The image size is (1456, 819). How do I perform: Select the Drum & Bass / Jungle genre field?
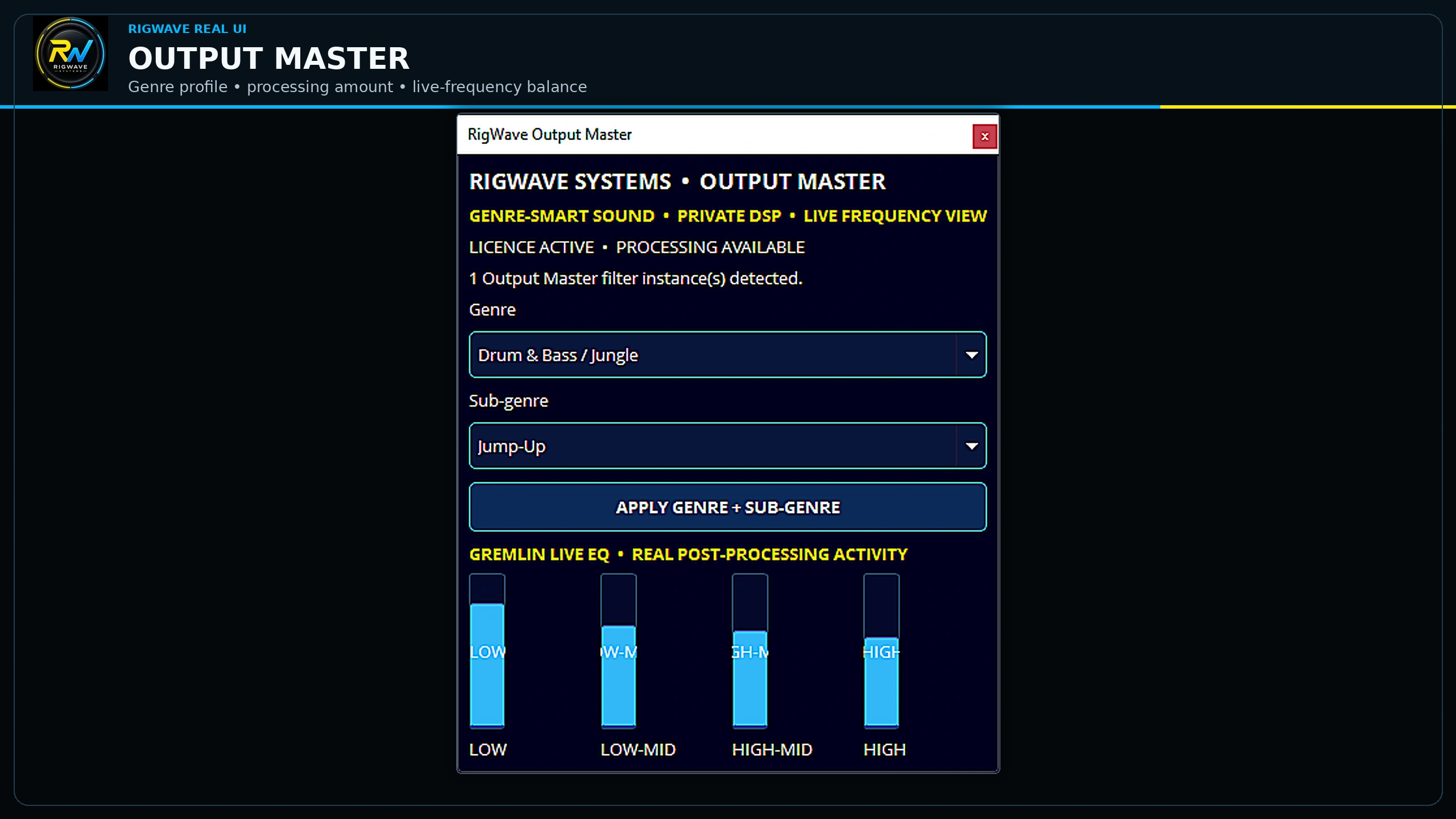(x=727, y=355)
